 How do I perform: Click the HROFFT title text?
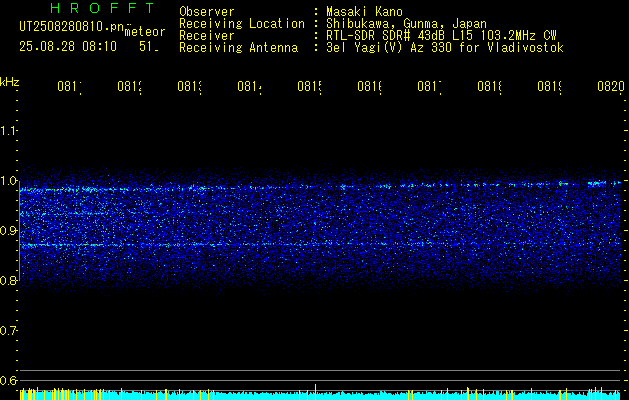coord(102,8)
